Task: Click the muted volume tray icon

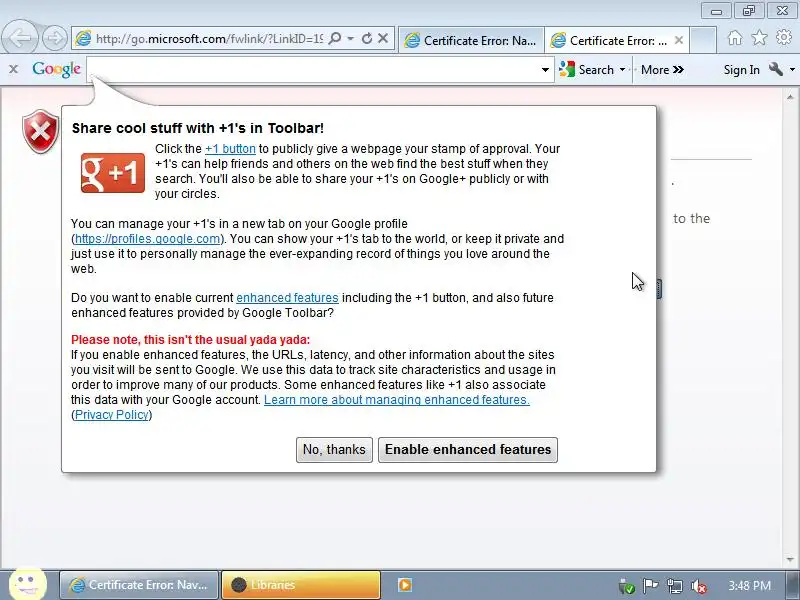Action: (698, 586)
